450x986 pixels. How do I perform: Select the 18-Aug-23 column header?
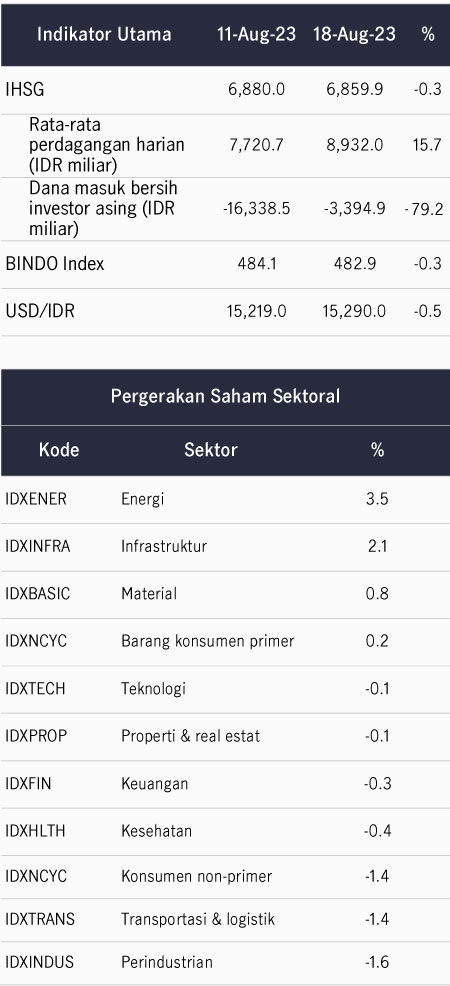[x=355, y=35]
